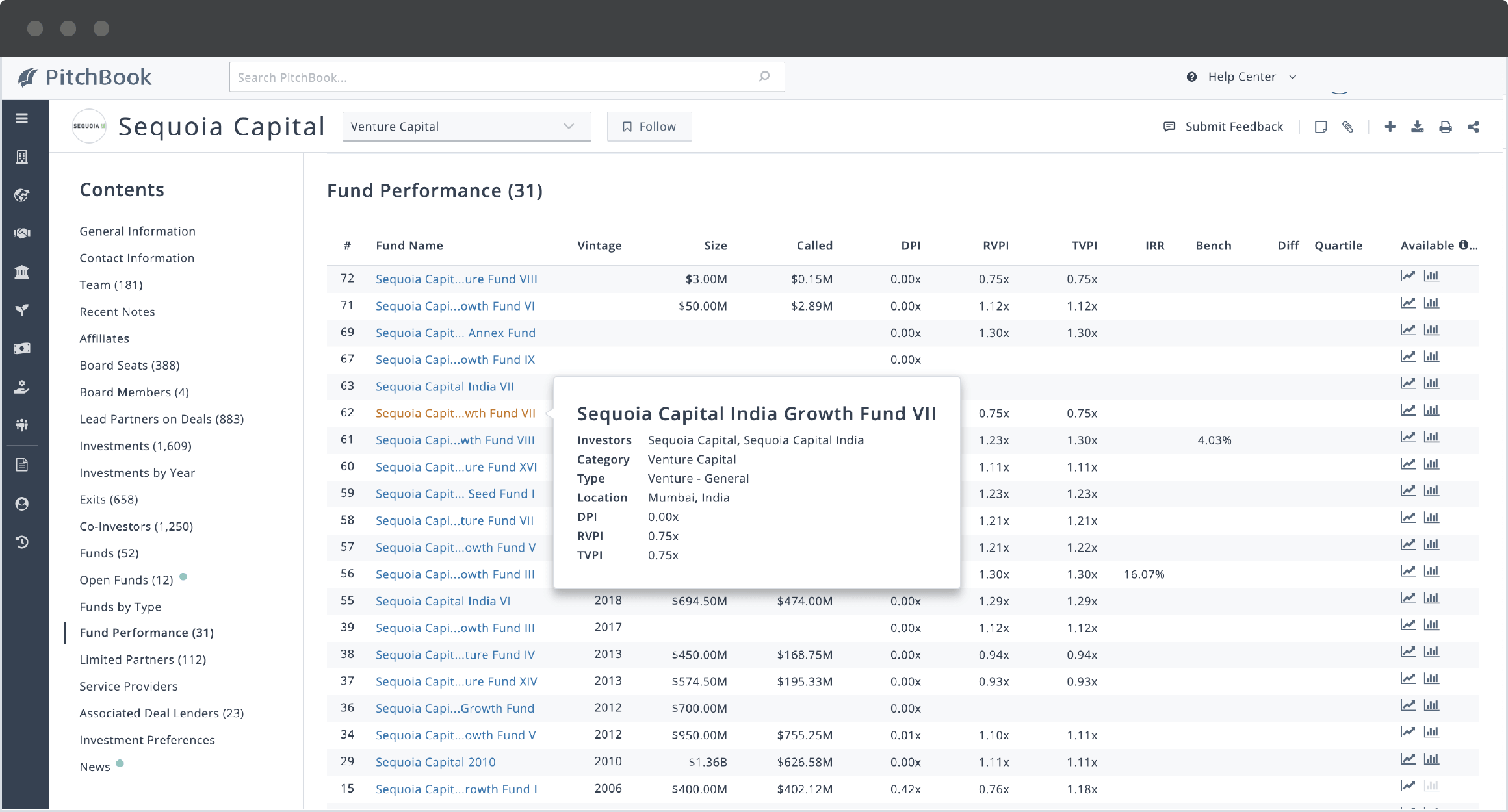Click the download icon in header
1508x812 pixels.
click(x=1418, y=127)
